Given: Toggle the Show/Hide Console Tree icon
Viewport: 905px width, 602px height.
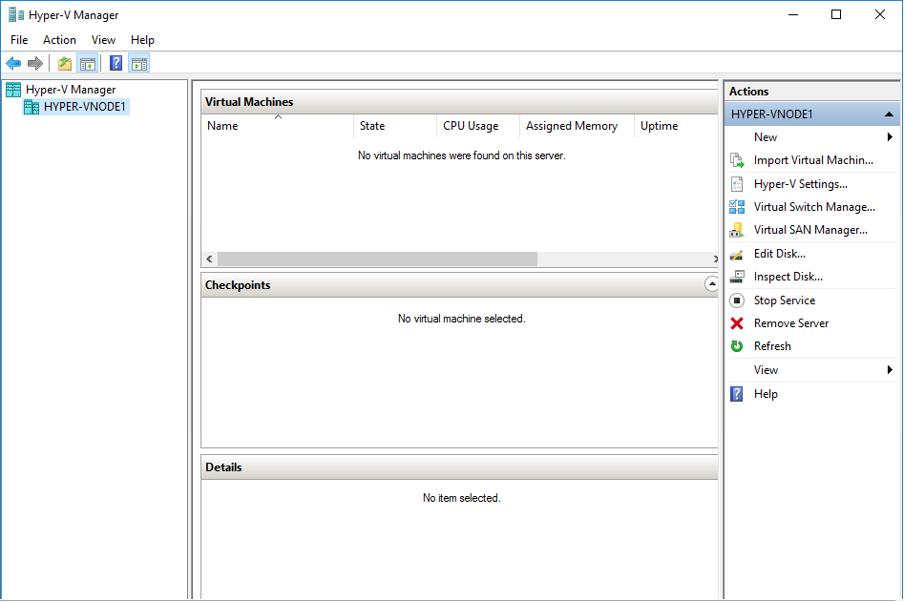Looking at the screenshot, I should [x=88, y=63].
